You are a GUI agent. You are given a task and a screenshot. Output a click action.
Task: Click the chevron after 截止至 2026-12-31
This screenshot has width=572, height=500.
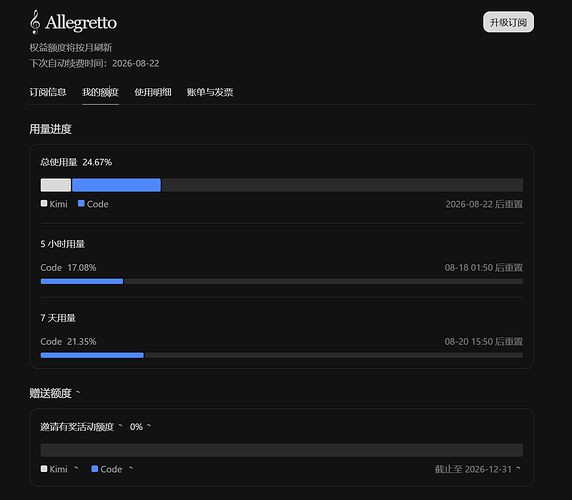[518, 468]
